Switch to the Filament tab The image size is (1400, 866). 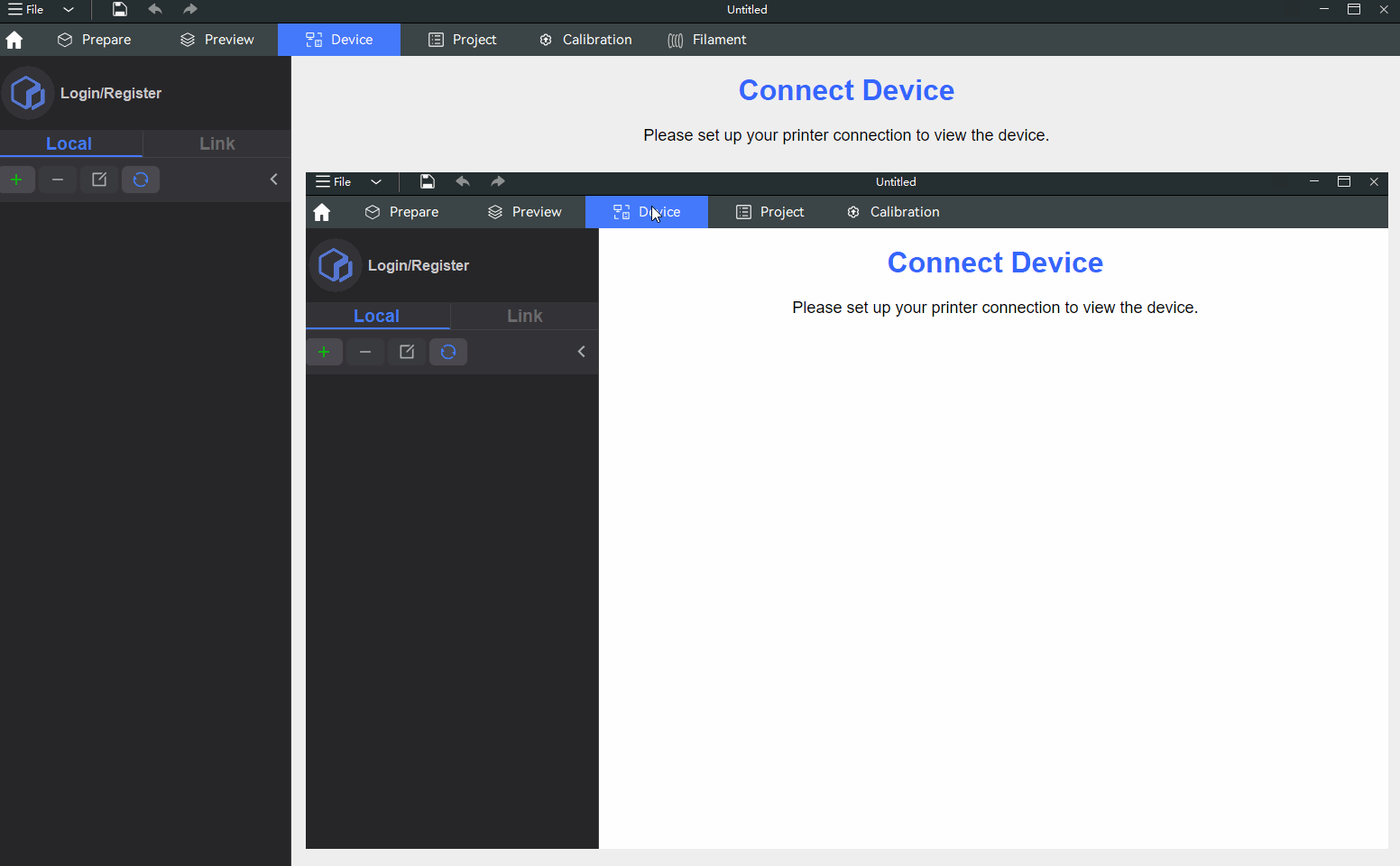pyautogui.click(x=707, y=40)
